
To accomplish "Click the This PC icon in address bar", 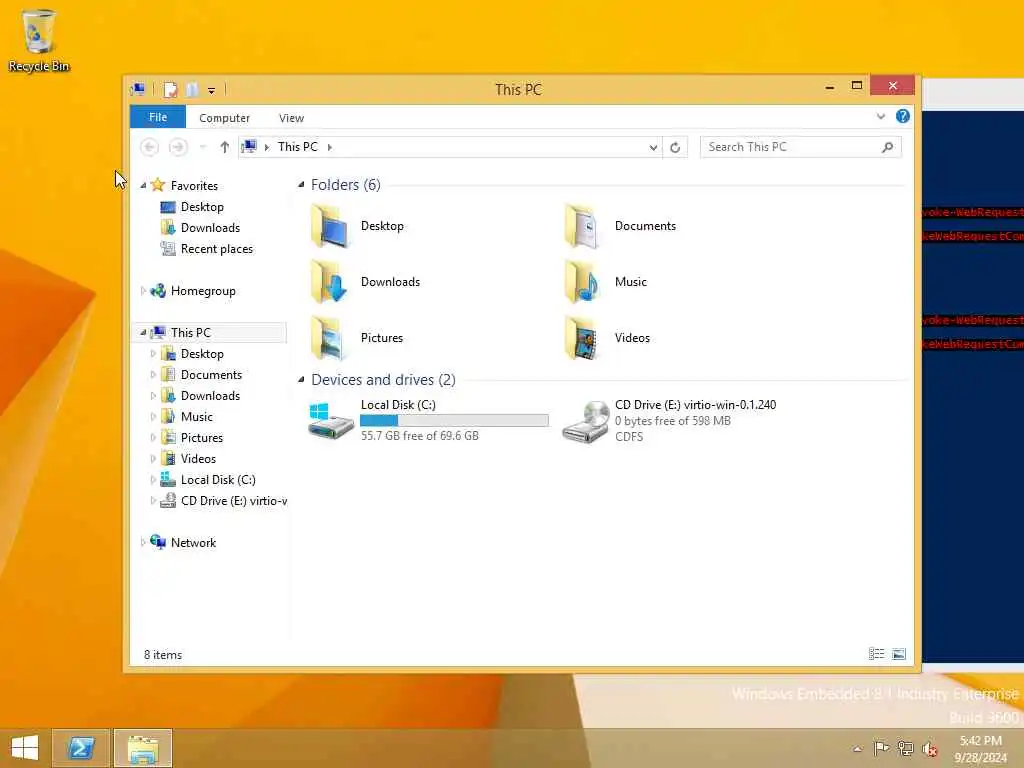I will (x=249, y=147).
